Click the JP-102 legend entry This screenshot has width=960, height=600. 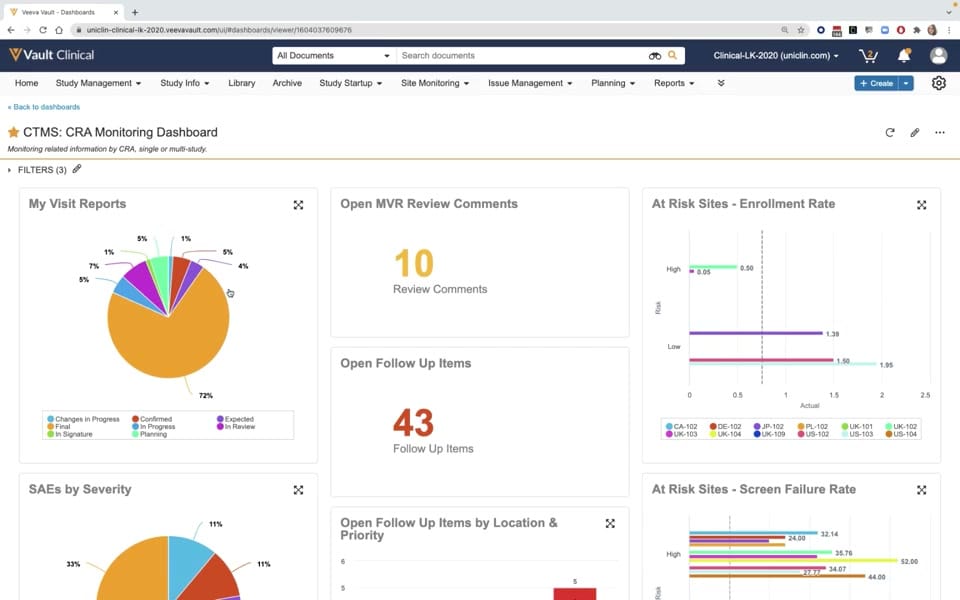(x=768, y=427)
